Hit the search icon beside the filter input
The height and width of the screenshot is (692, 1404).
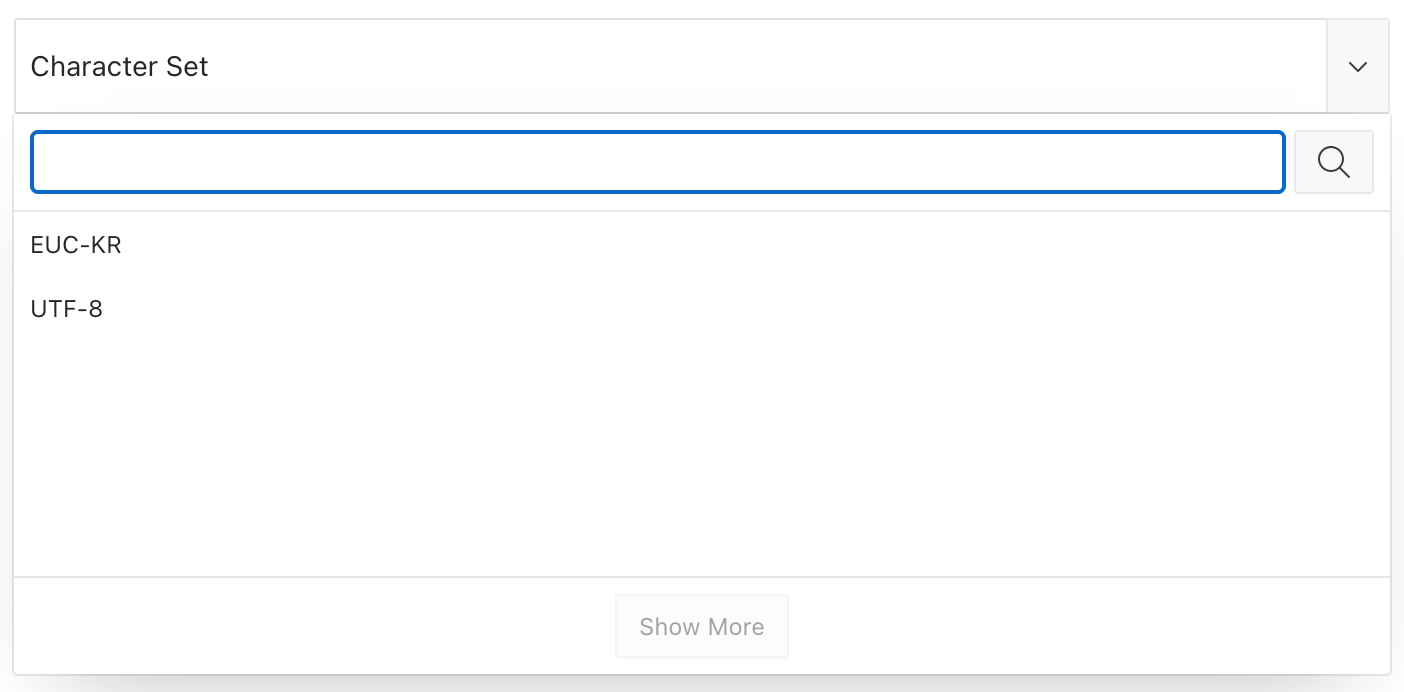coord(1333,162)
